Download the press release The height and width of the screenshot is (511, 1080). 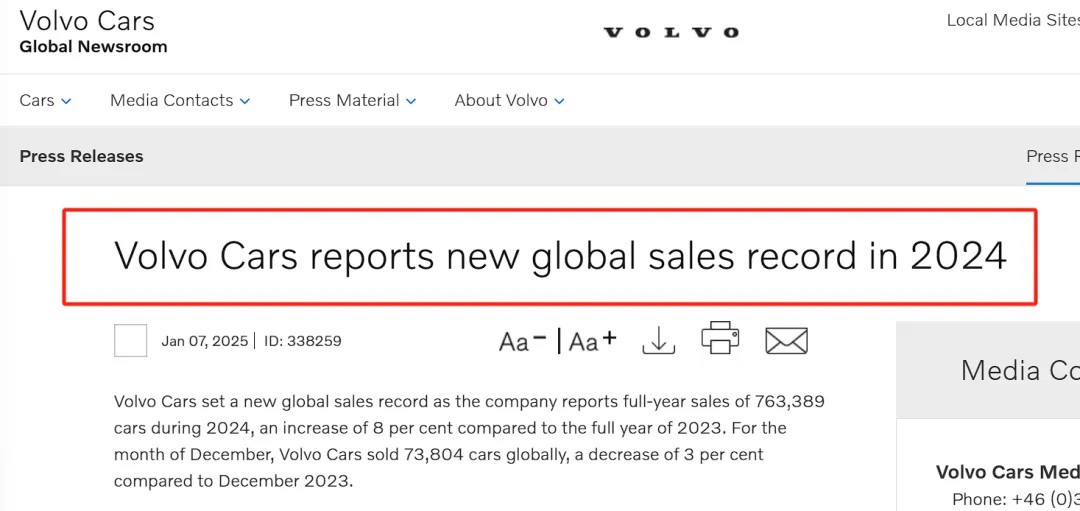coord(658,340)
